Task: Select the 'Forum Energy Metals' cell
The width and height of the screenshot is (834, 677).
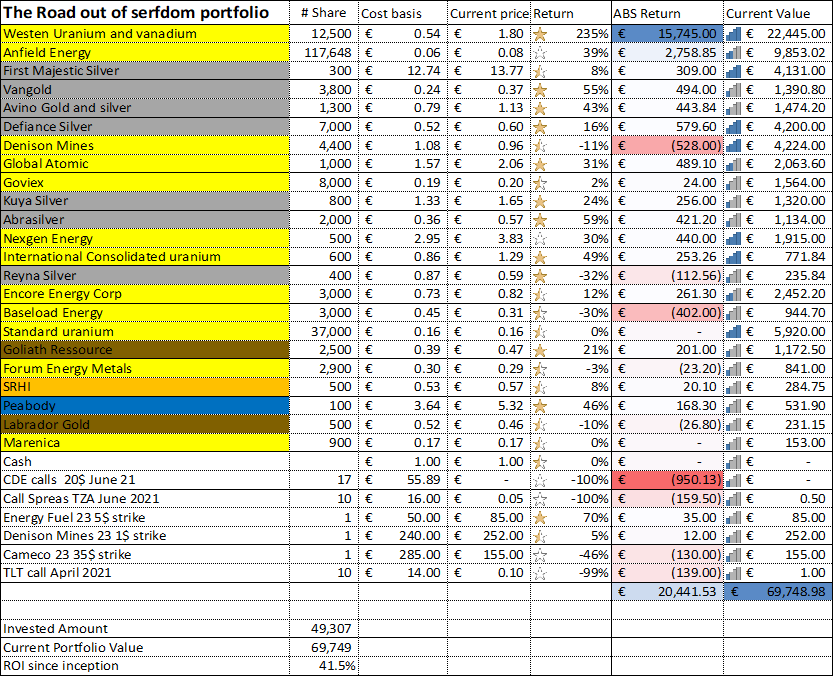Action: pyautogui.click(x=145, y=369)
